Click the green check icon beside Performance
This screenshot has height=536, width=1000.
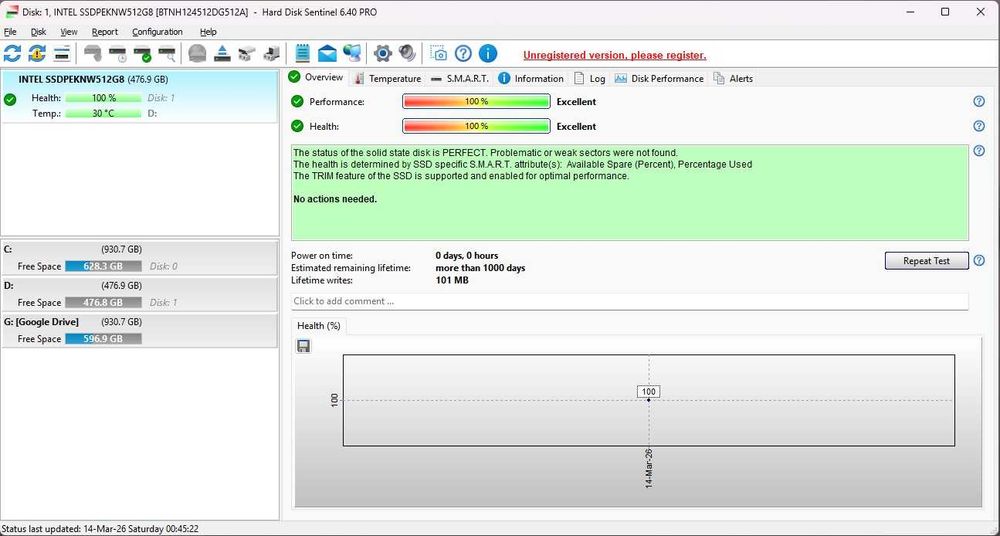coord(297,101)
